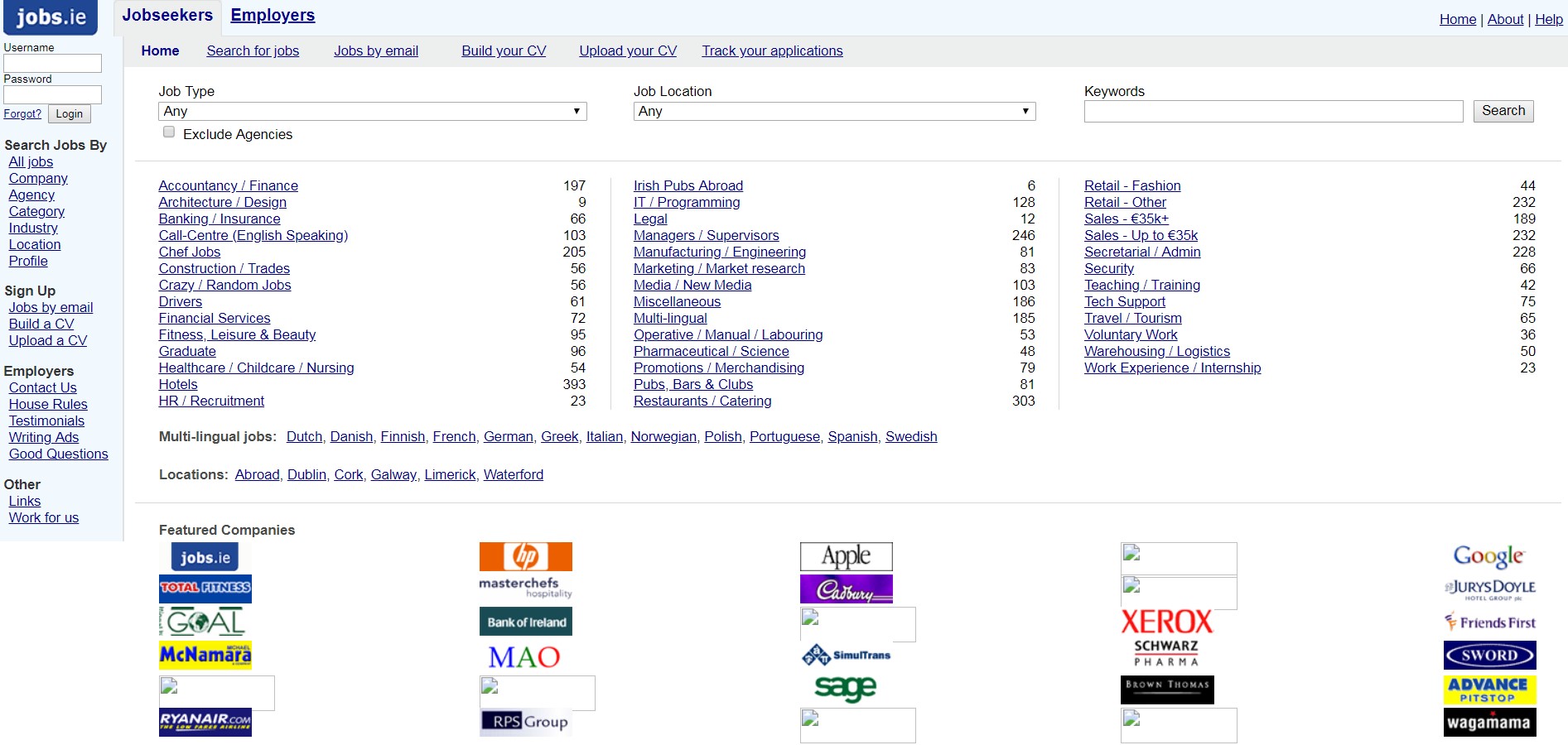Open the MAO company logo
Screen dimensions: 1568x745
pyautogui.click(x=524, y=656)
